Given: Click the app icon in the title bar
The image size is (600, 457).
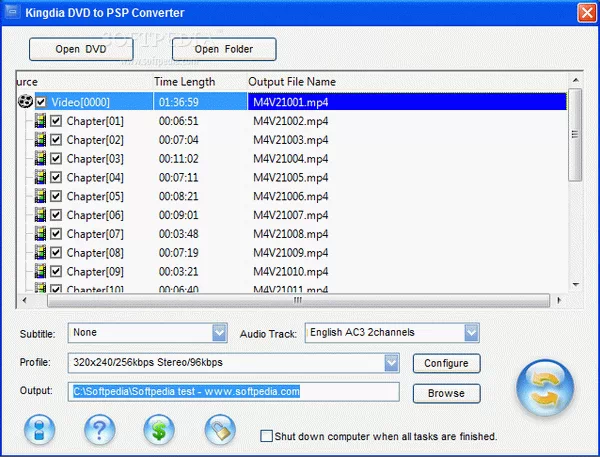Looking at the screenshot, I should (12, 12).
